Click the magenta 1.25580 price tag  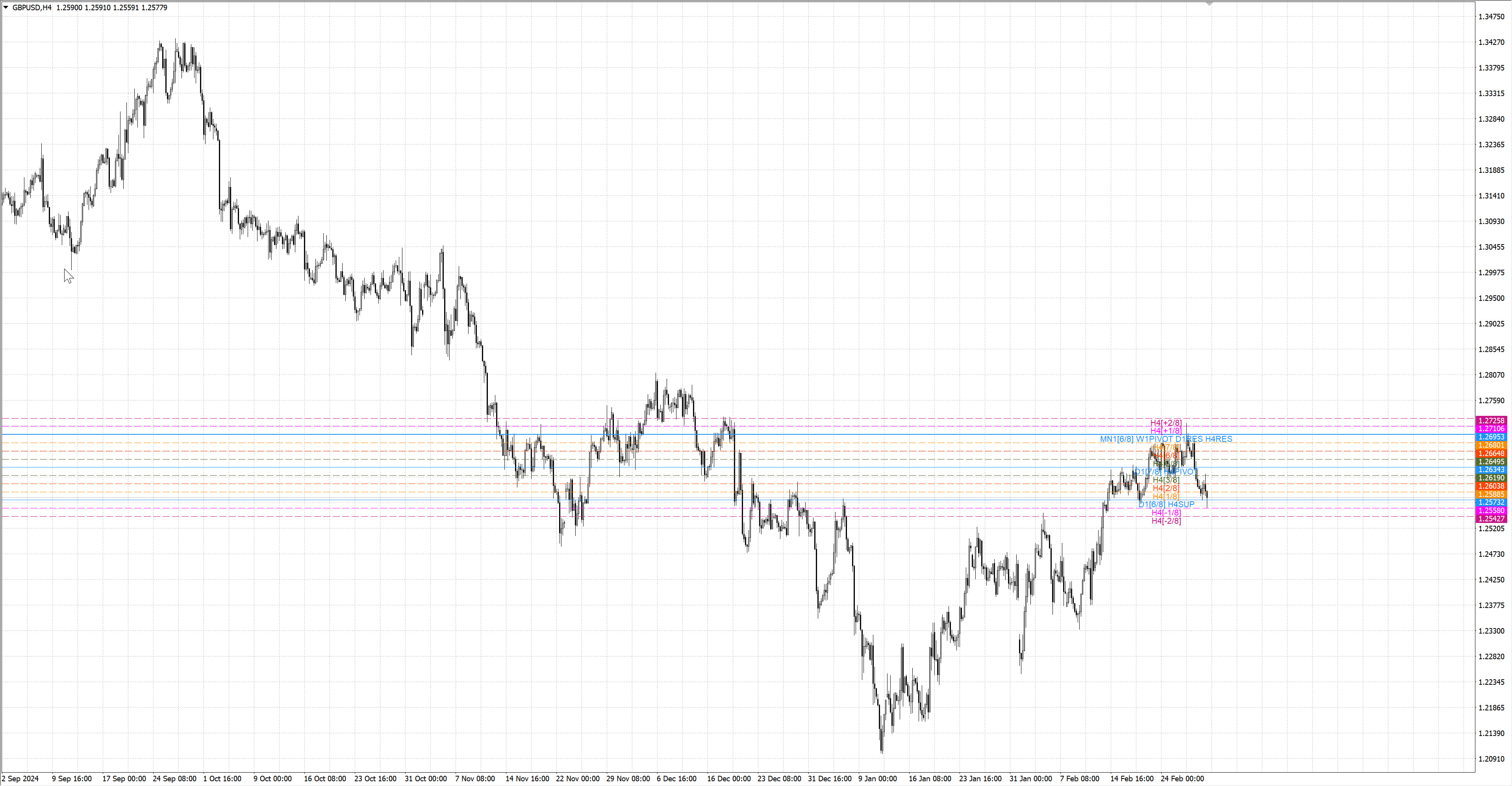[1491, 511]
